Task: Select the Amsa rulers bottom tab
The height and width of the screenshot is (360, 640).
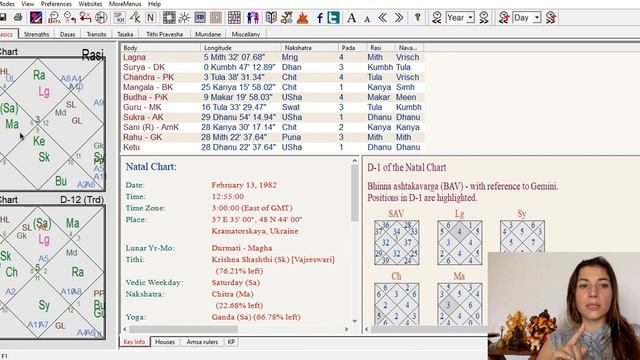Action: coord(202,342)
